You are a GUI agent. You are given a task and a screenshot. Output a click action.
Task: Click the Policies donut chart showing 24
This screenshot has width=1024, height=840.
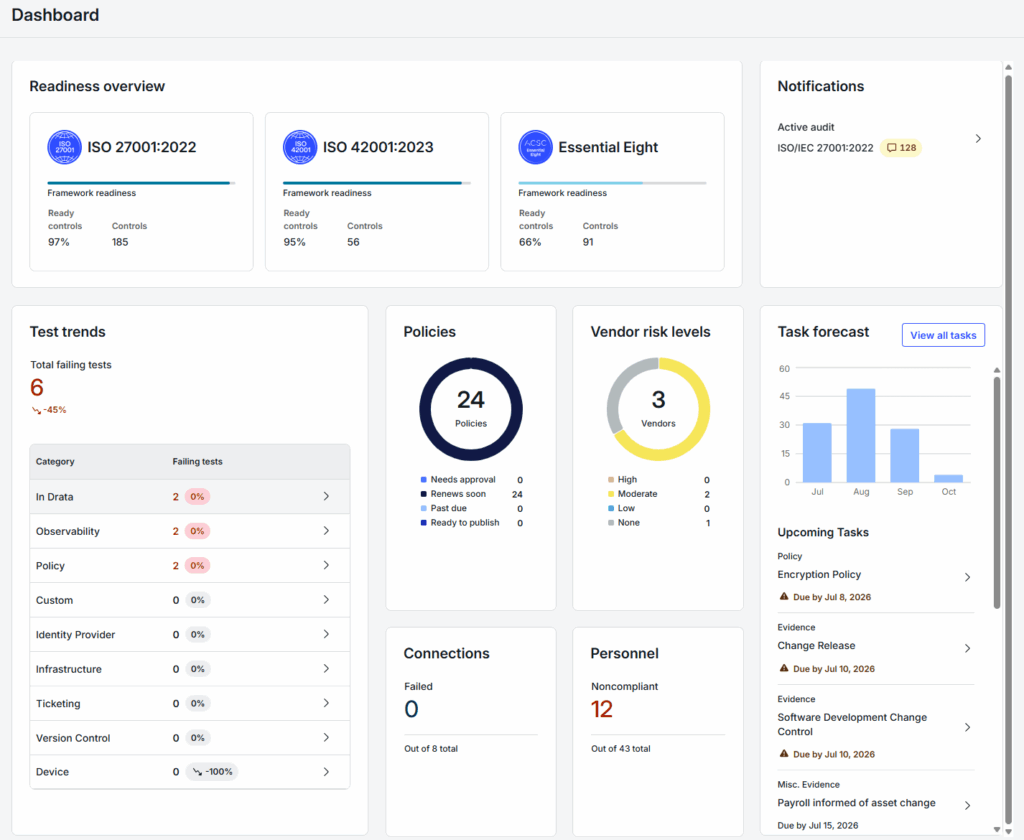click(x=471, y=409)
